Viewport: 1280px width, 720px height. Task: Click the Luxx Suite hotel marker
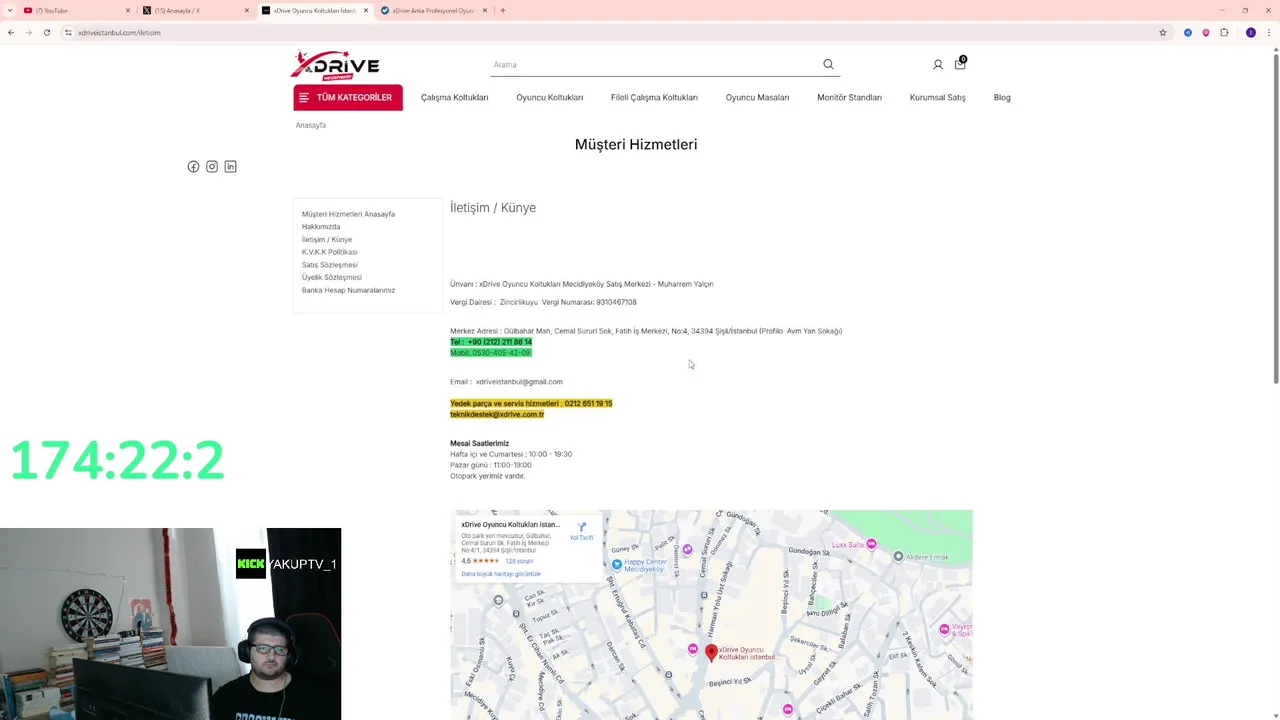(x=871, y=545)
